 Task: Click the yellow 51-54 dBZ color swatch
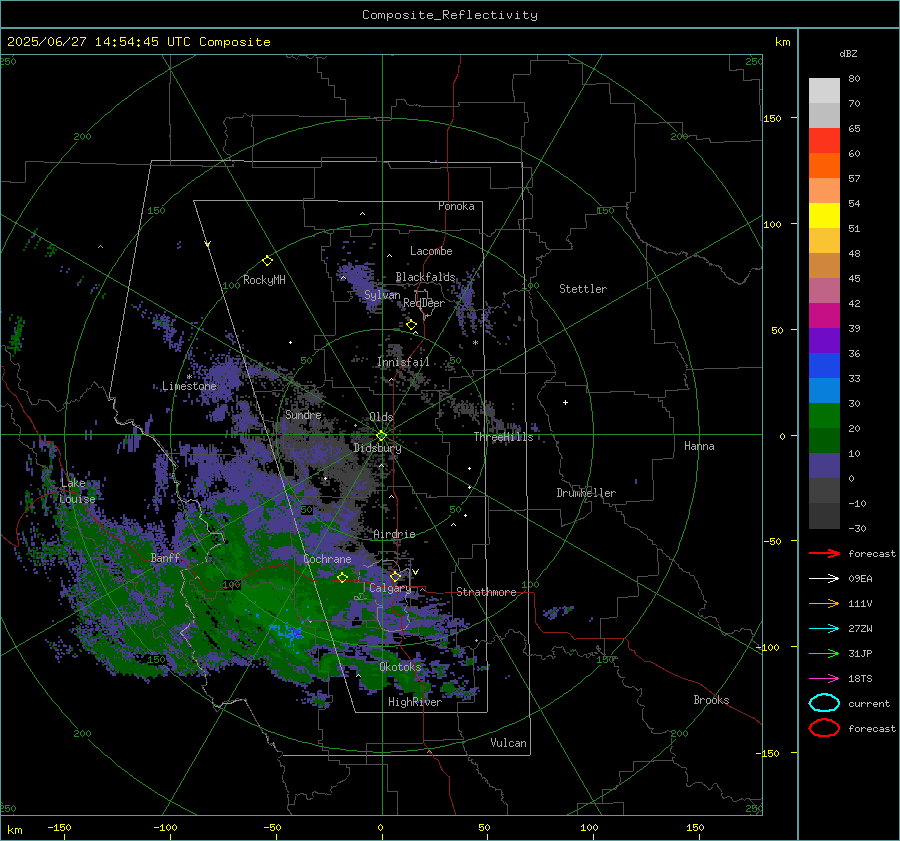click(x=824, y=216)
